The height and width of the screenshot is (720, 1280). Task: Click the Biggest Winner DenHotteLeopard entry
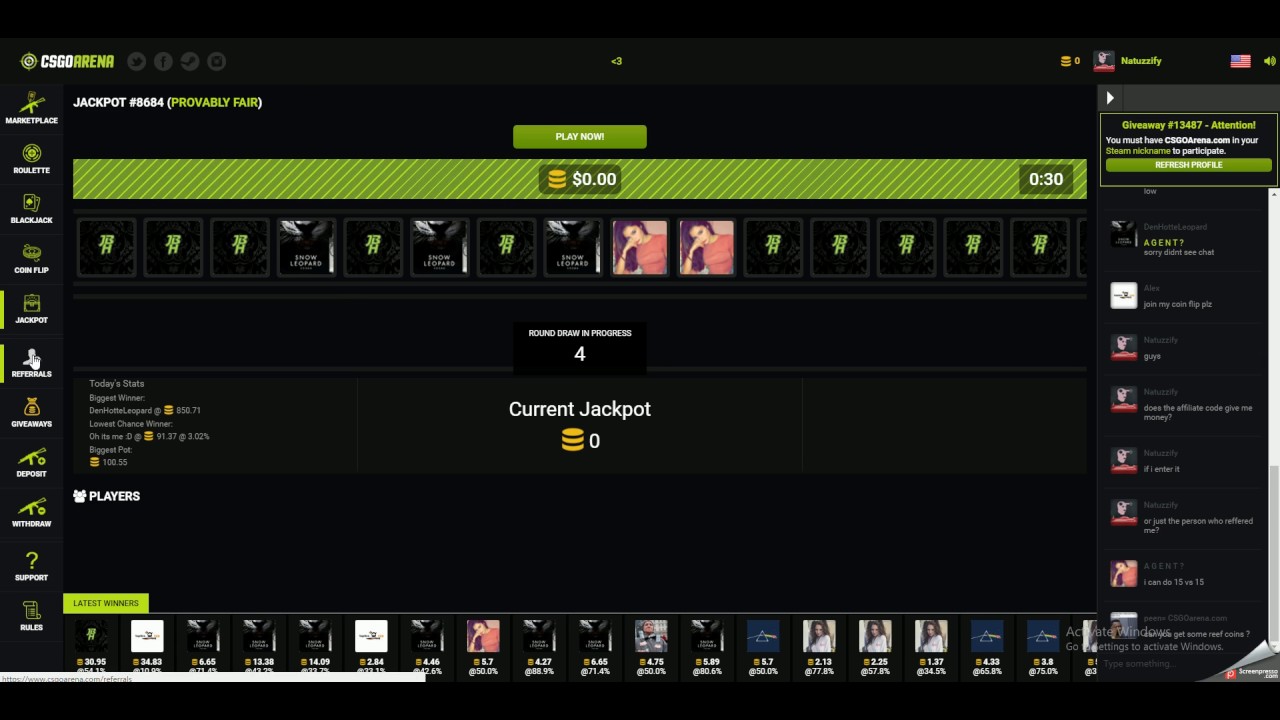click(145, 410)
